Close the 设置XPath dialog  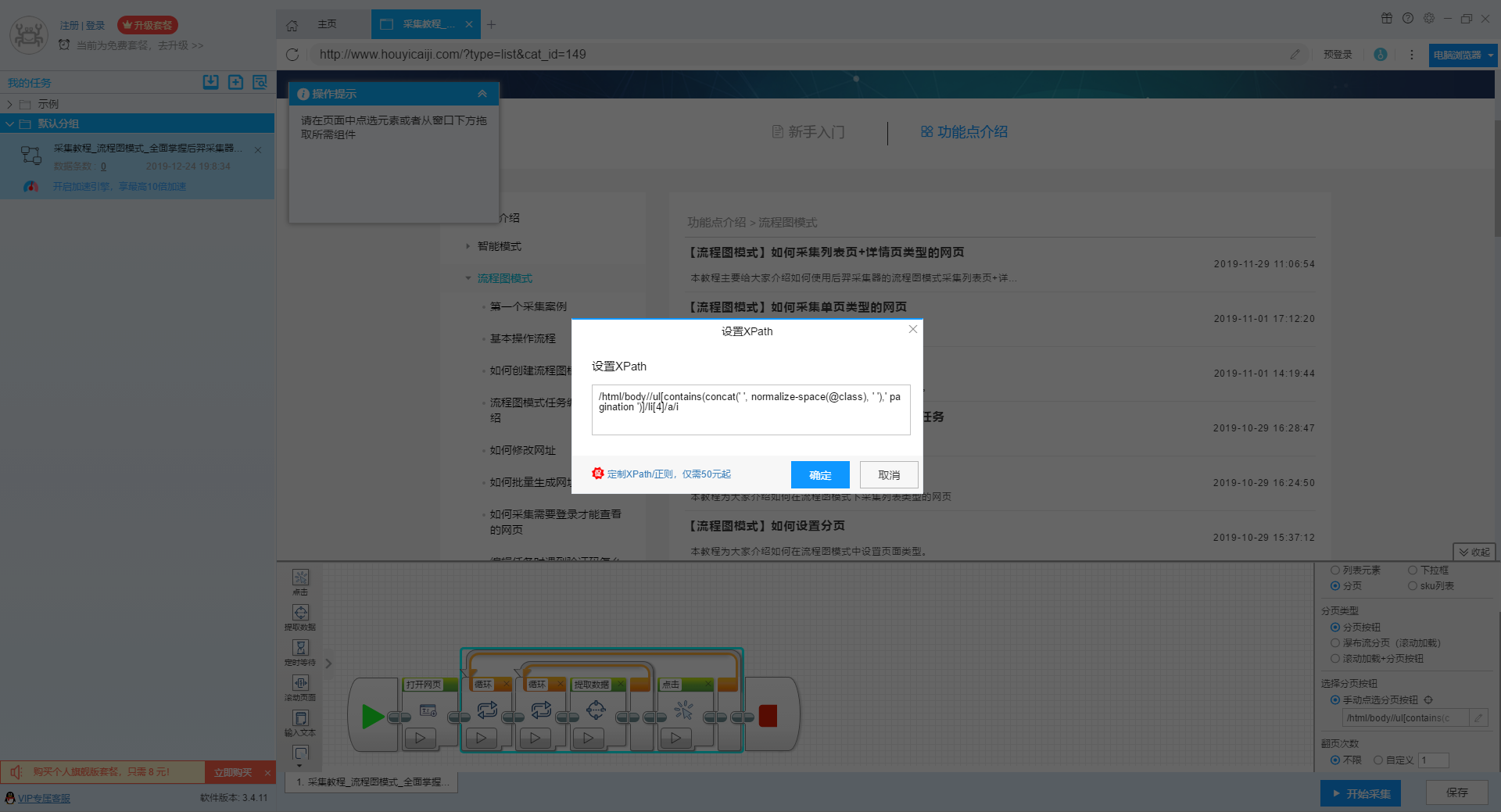pos(912,329)
